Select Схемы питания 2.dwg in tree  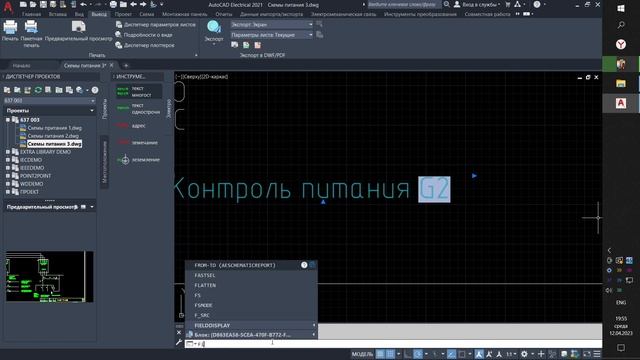coord(53,136)
